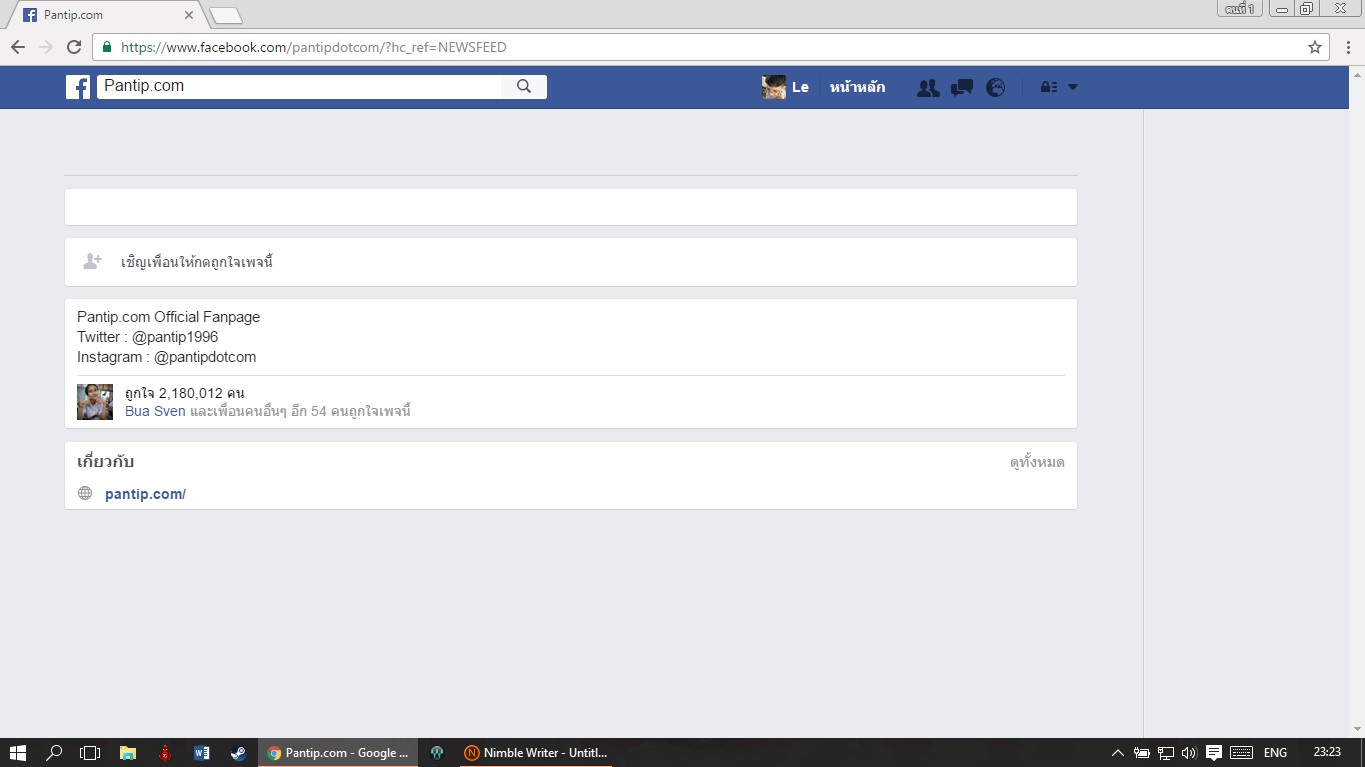
Task: Open the friend requests icon
Action: [928, 88]
